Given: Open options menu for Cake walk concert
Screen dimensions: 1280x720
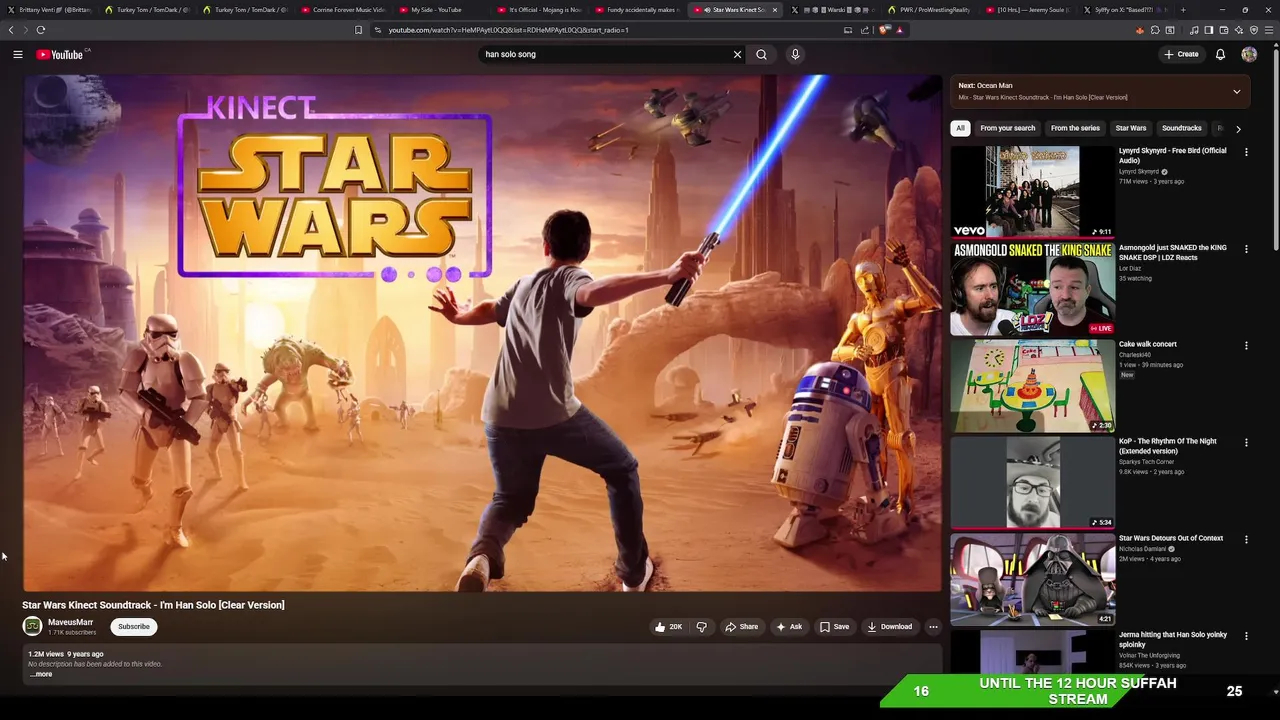Looking at the screenshot, I should pyautogui.click(x=1246, y=346).
